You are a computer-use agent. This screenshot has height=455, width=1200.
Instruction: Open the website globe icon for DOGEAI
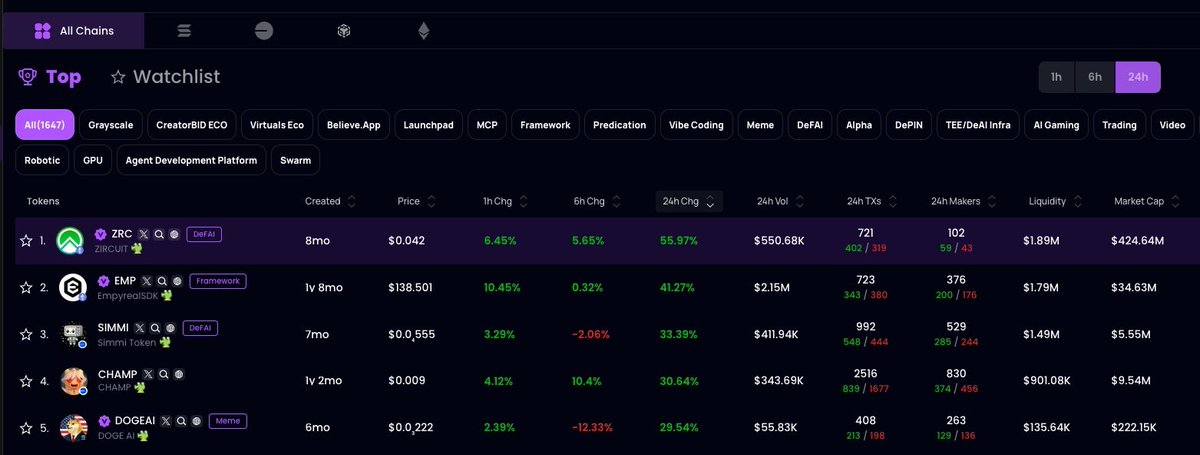click(x=196, y=421)
